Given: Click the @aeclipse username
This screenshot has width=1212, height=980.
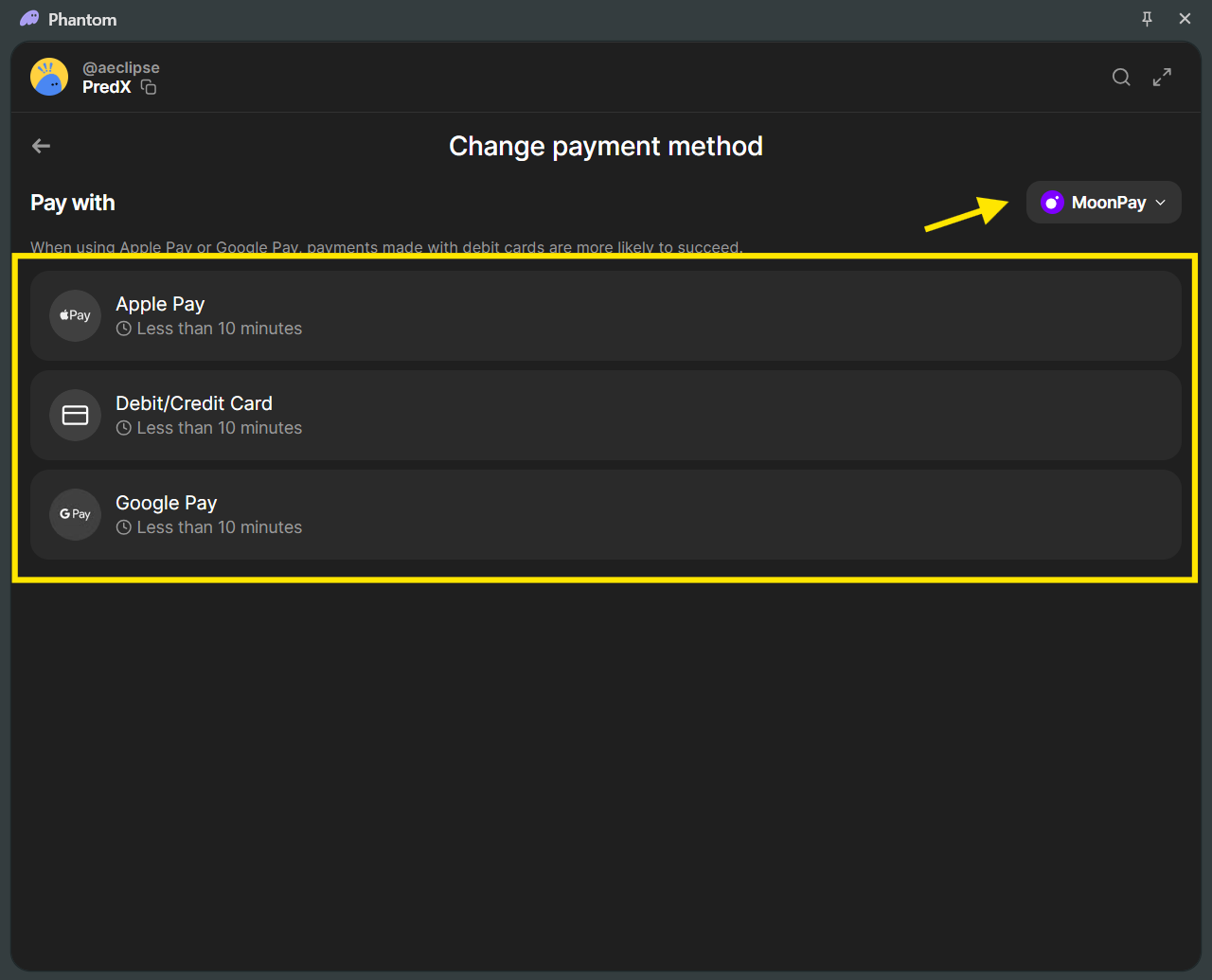Looking at the screenshot, I should [x=121, y=68].
